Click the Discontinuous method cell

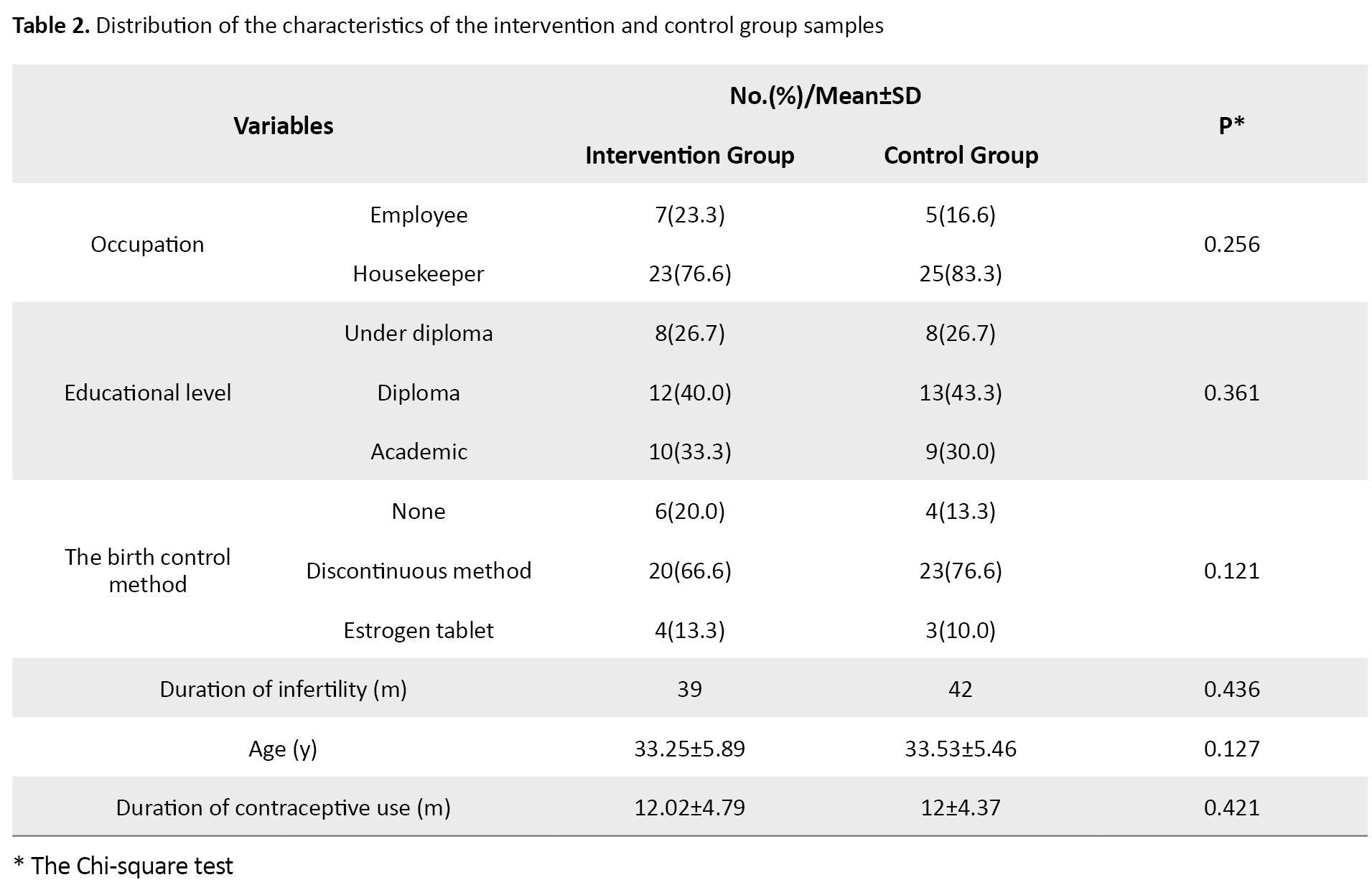(x=419, y=571)
